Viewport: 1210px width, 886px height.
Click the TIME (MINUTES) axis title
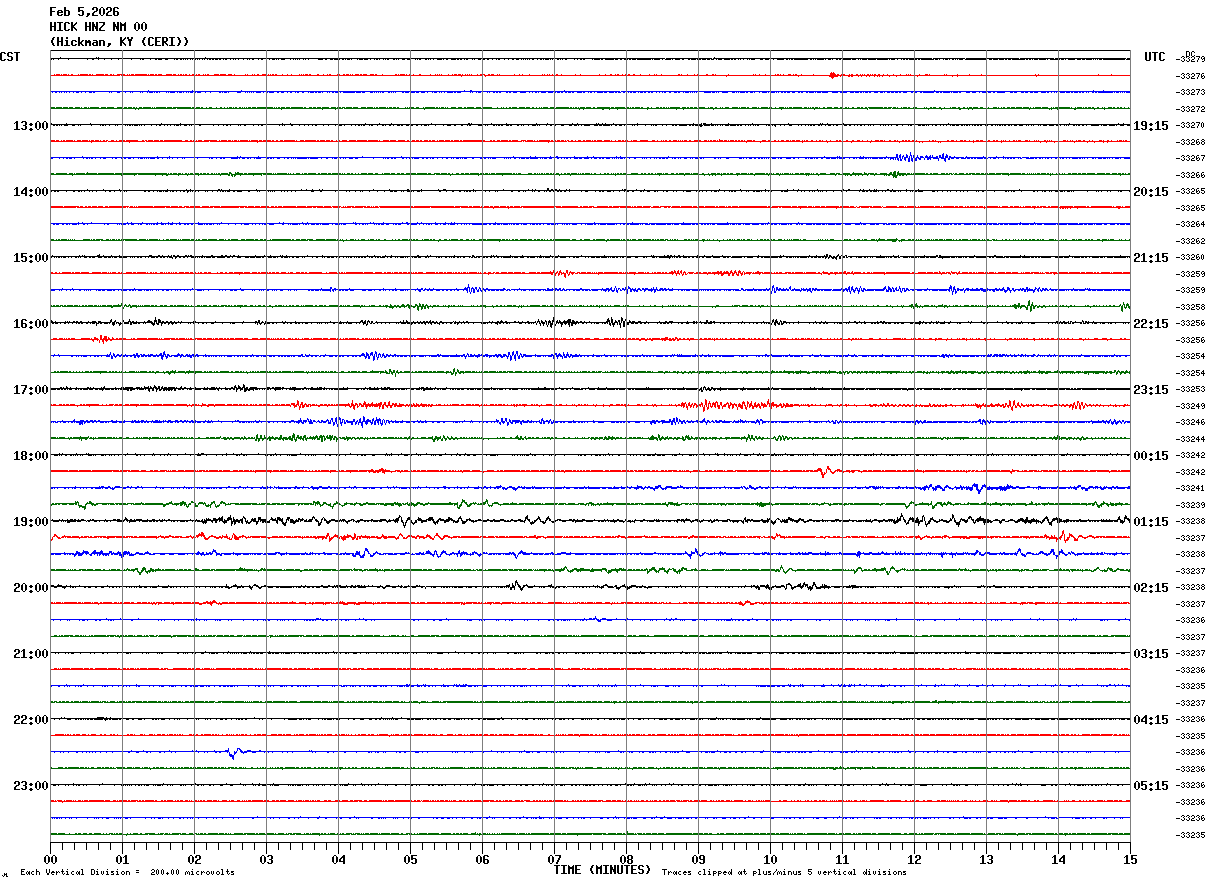[x=602, y=870]
